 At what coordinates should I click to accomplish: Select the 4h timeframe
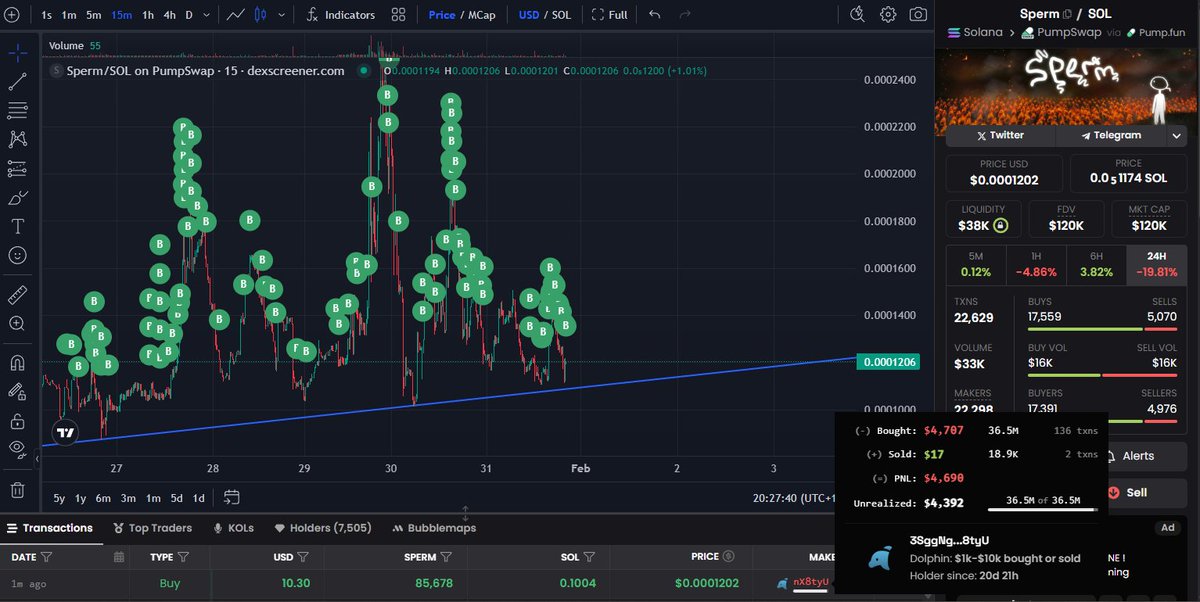point(170,15)
